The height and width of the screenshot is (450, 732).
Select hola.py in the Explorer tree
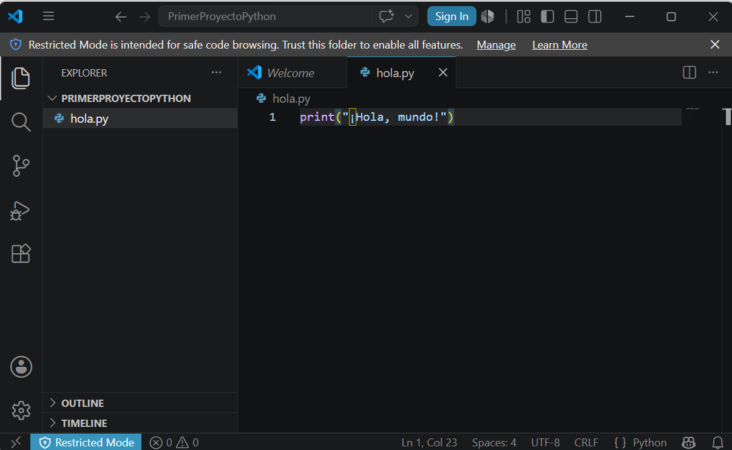pos(140,119)
